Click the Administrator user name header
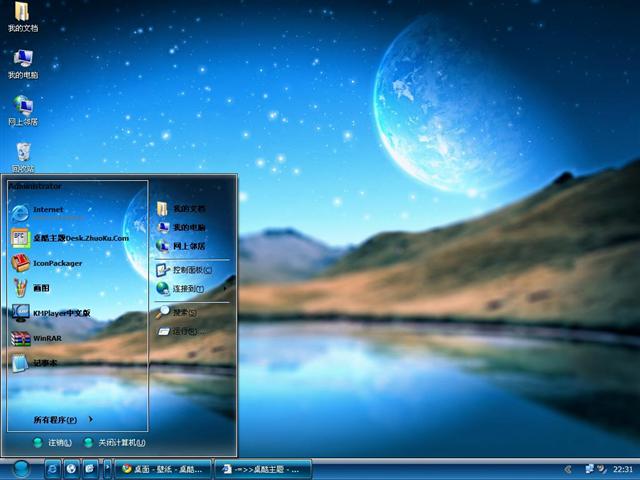This screenshot has height=480, width=640. click(35, 186)
